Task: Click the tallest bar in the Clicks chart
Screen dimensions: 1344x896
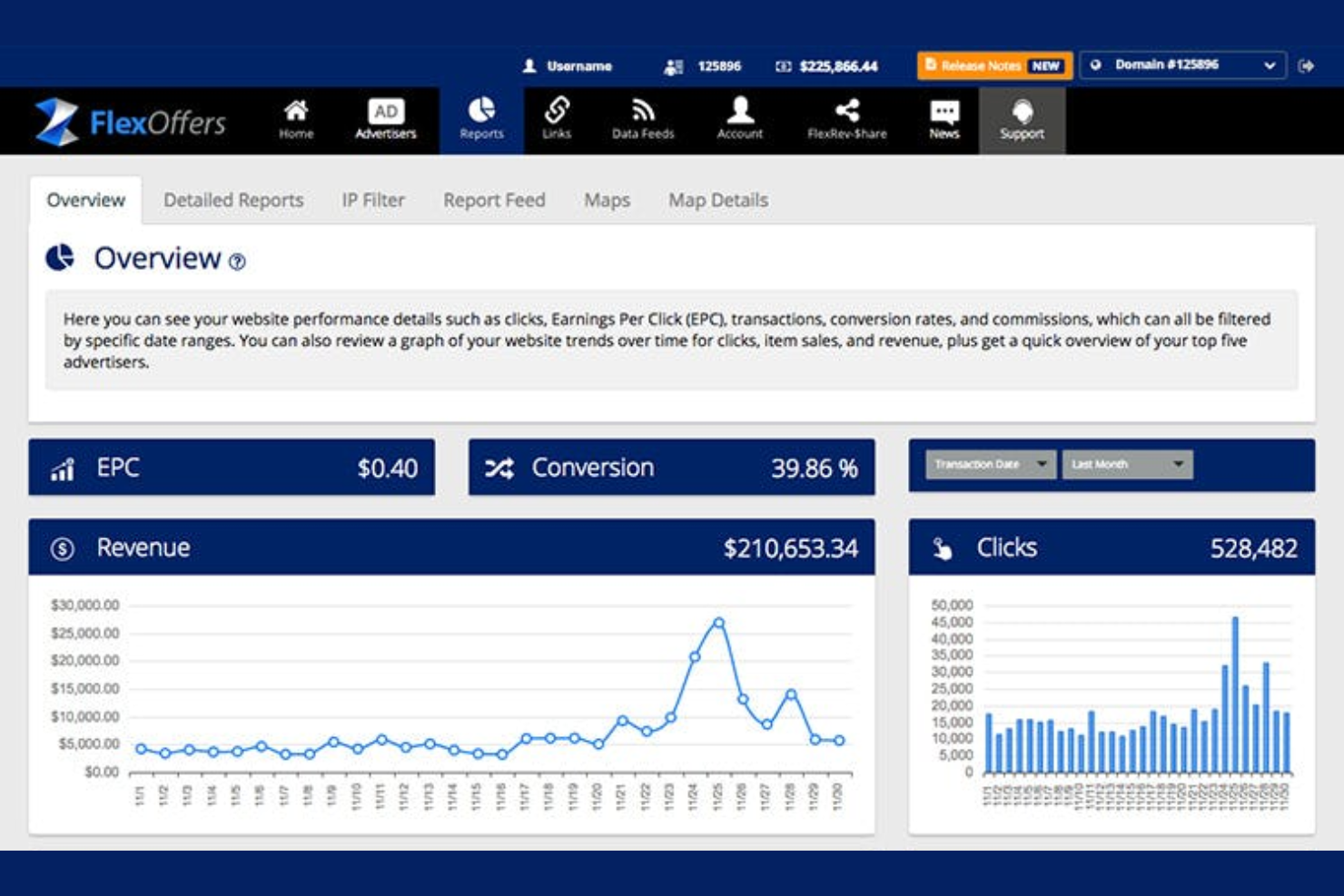Action: click(1235, 694)
